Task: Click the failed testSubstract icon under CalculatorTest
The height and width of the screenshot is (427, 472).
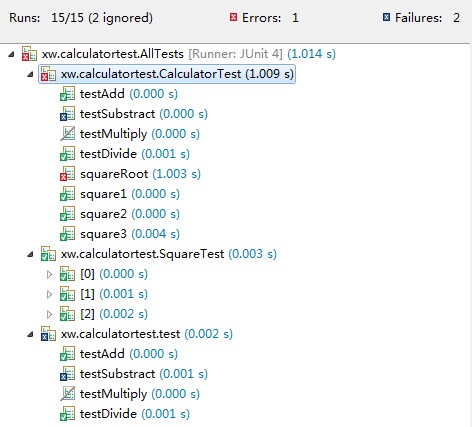Action: (67, 114)
